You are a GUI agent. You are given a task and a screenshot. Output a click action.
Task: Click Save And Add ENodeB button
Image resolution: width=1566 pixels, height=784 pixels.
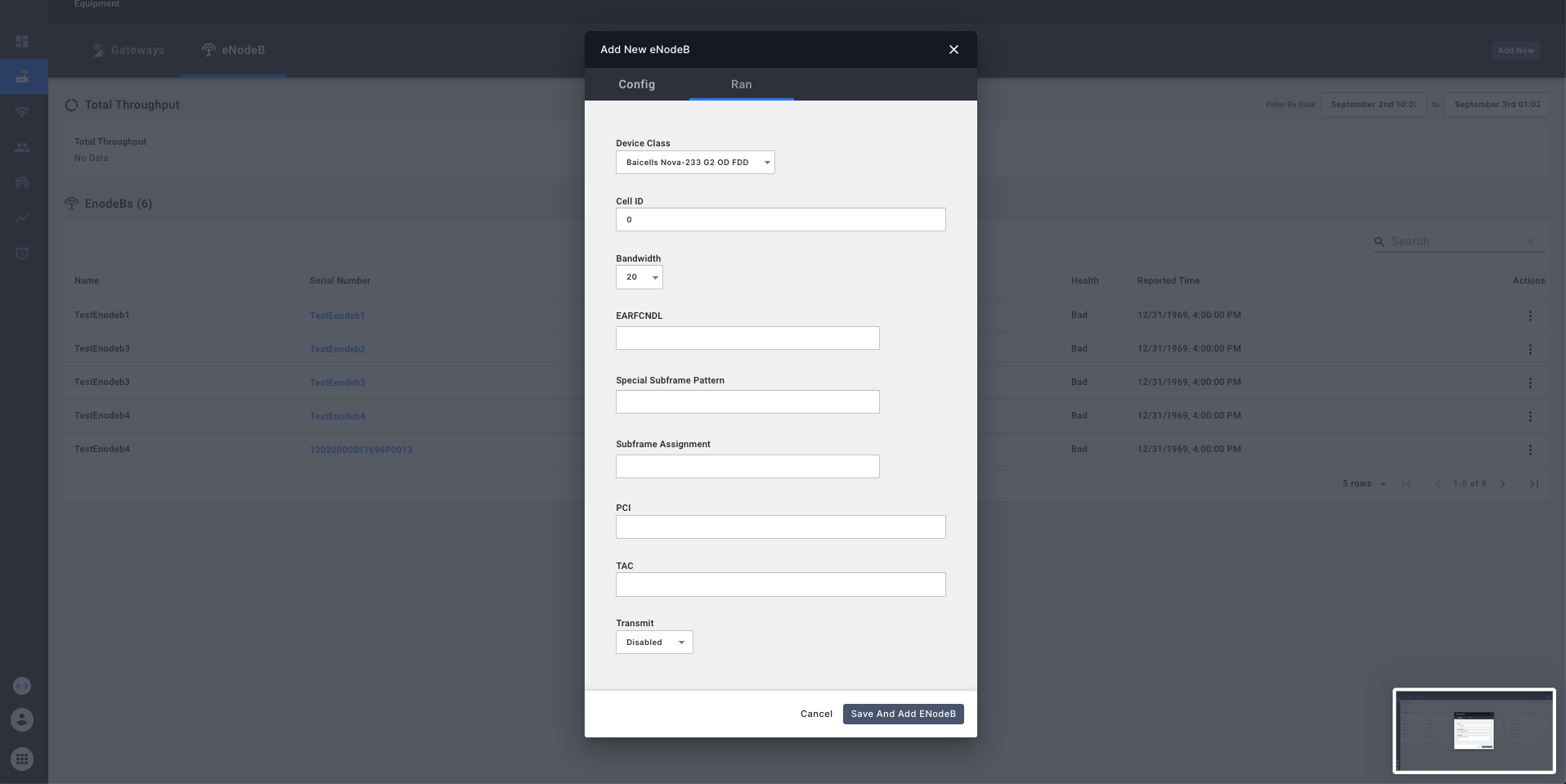point(902,714)
